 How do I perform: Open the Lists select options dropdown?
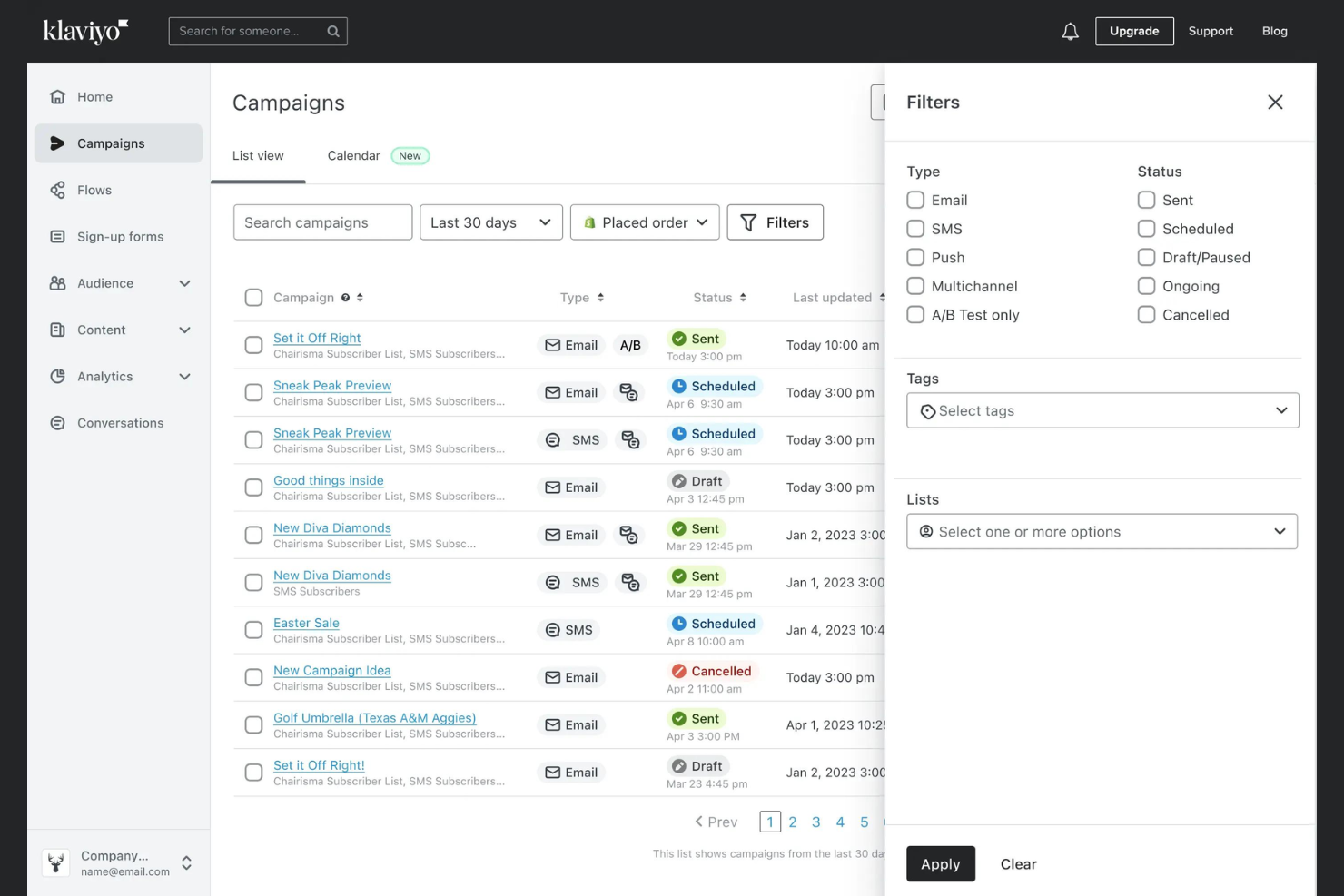1102,532
